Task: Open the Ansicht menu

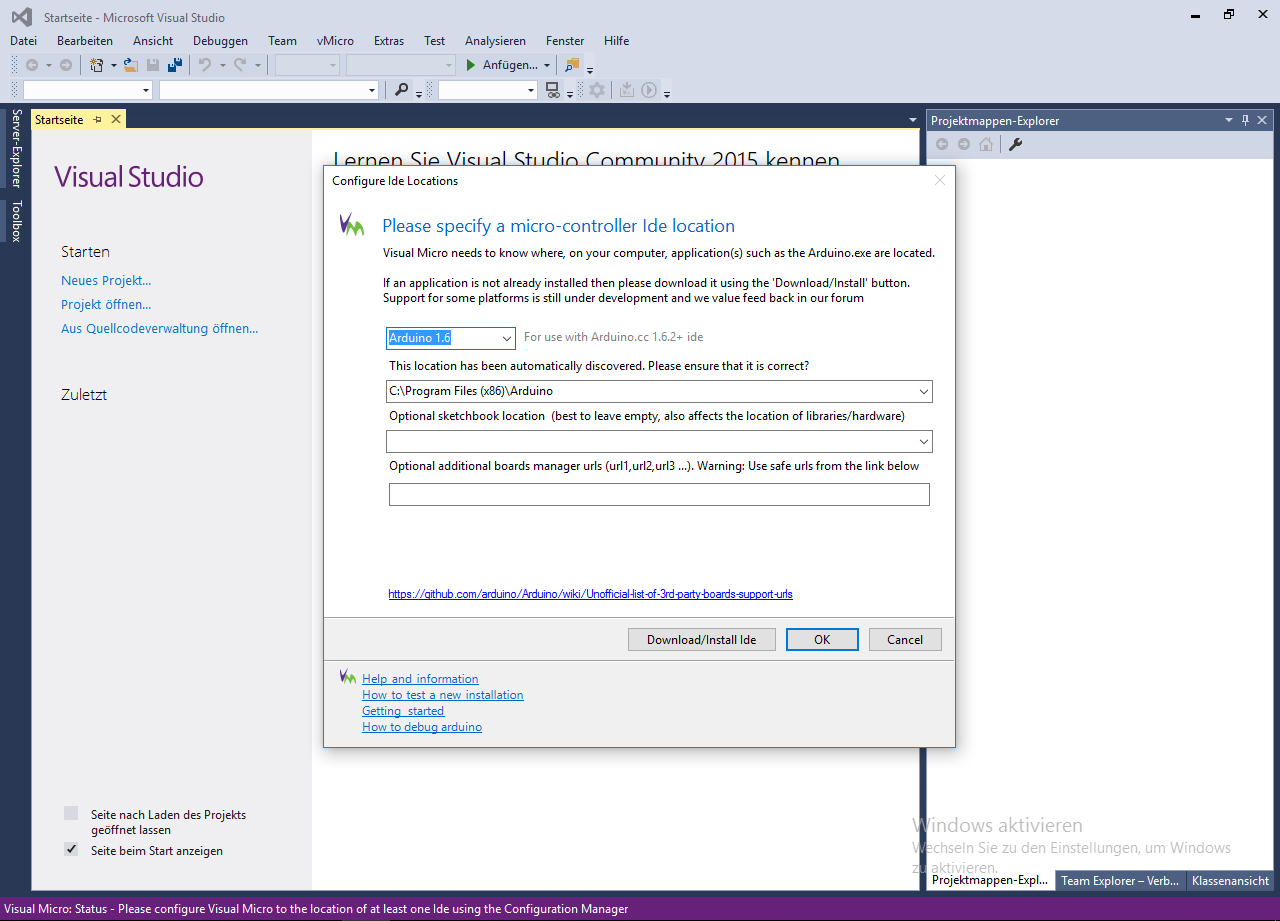Action: point(153,41)
